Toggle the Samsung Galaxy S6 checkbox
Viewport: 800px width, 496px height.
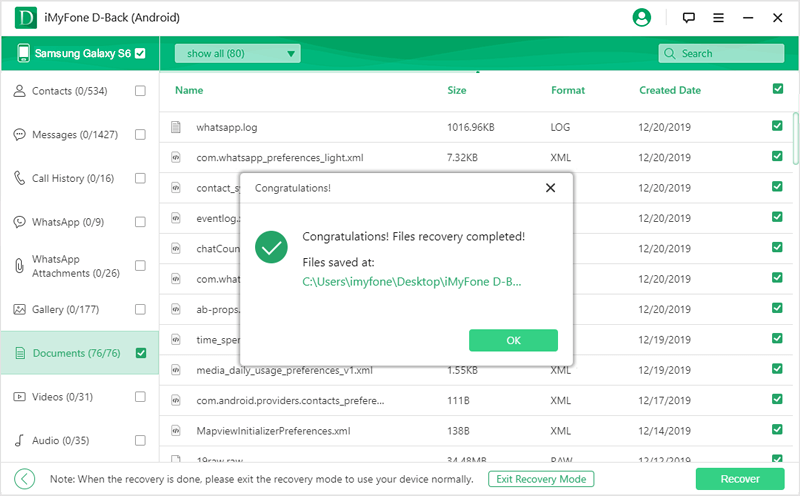point(140,53)
